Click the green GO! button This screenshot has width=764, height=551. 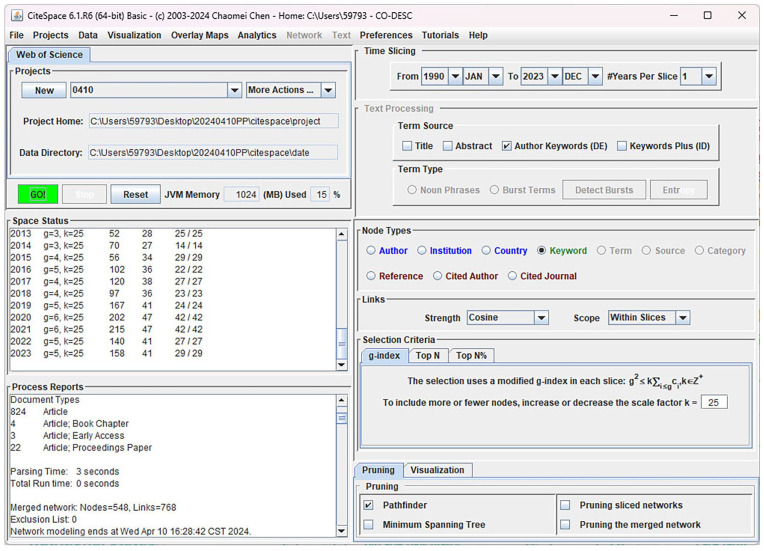[x=38, y=194]
